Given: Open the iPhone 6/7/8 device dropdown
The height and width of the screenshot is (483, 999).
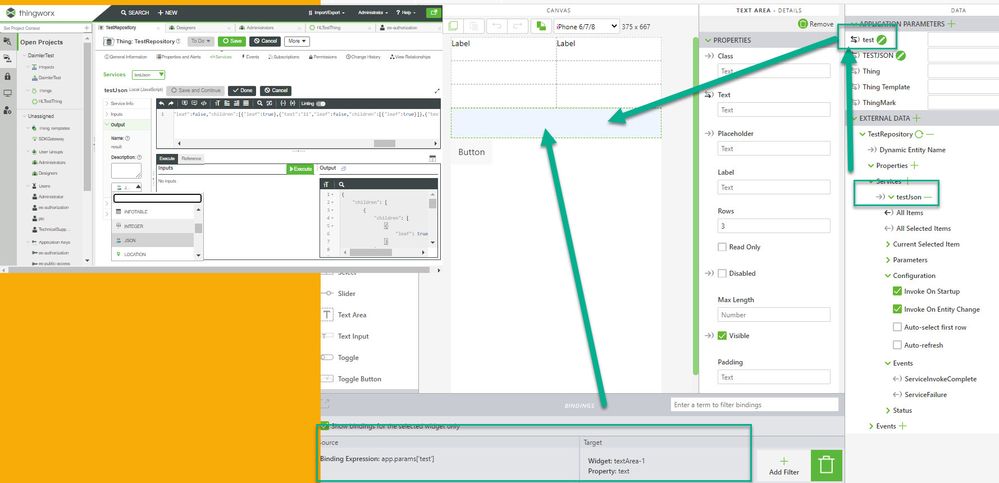Looking at the screenshot, I should pos(586,26).
